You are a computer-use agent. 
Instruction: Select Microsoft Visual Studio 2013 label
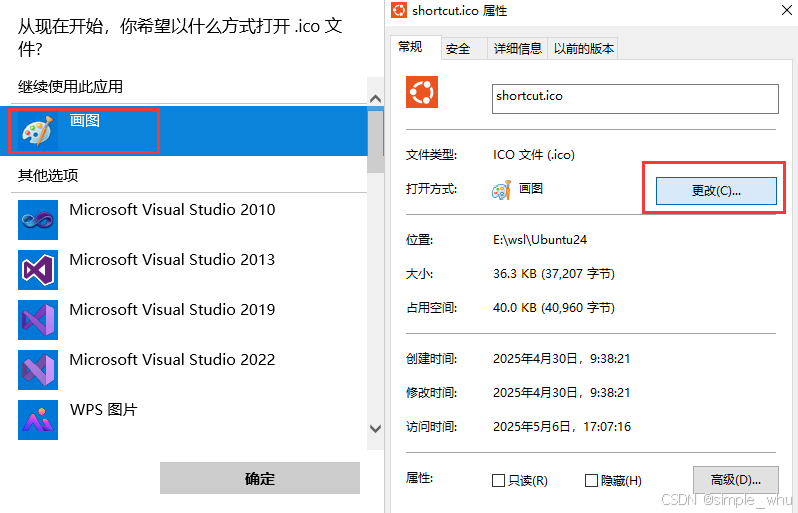pos(172,260)
